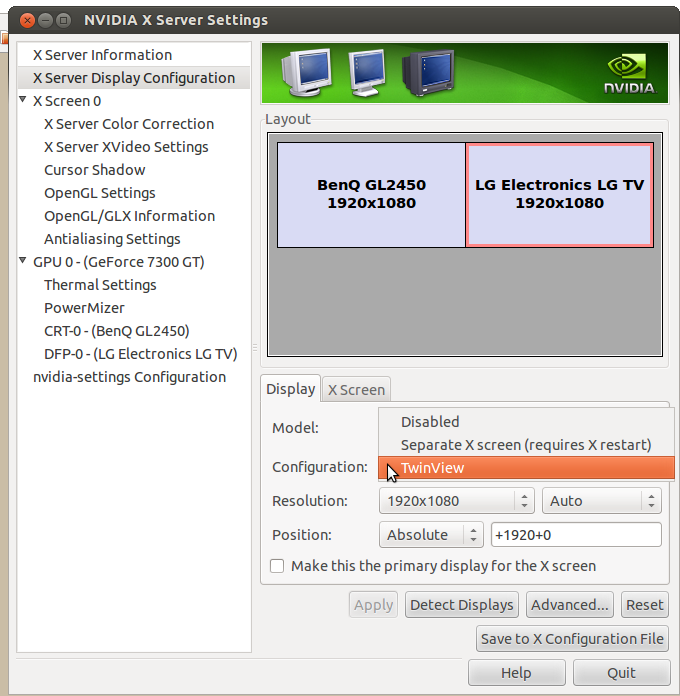
Task: Open the Position Absolute dropdown
Action: pos(431,535)
